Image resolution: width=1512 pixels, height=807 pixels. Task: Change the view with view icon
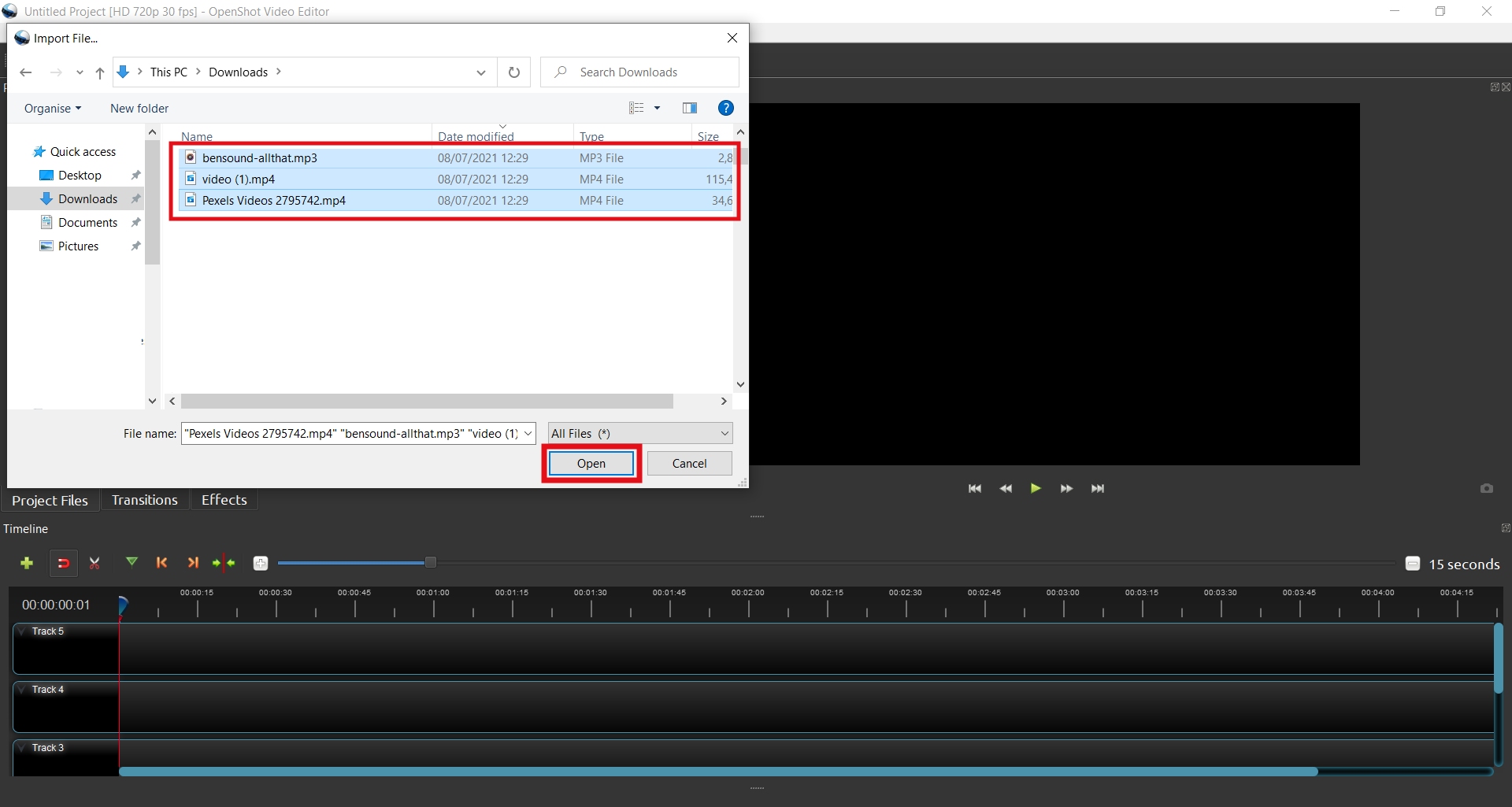click(x=637, y=108)
